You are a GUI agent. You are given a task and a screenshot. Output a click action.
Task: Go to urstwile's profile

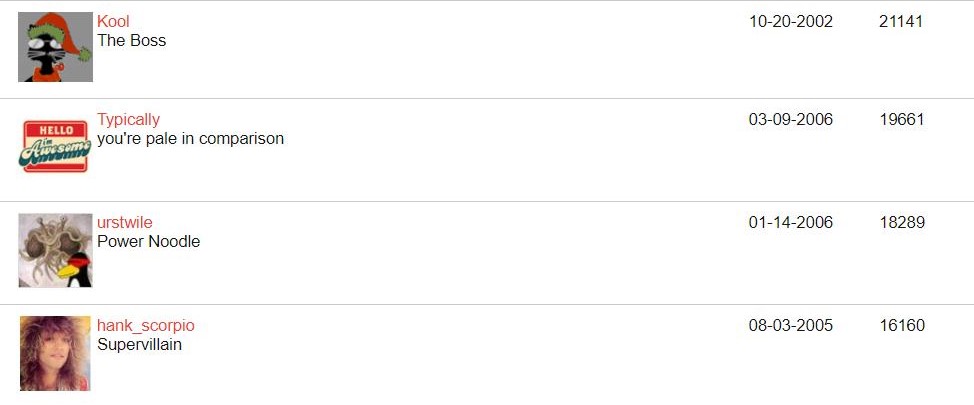coord(125,222)
